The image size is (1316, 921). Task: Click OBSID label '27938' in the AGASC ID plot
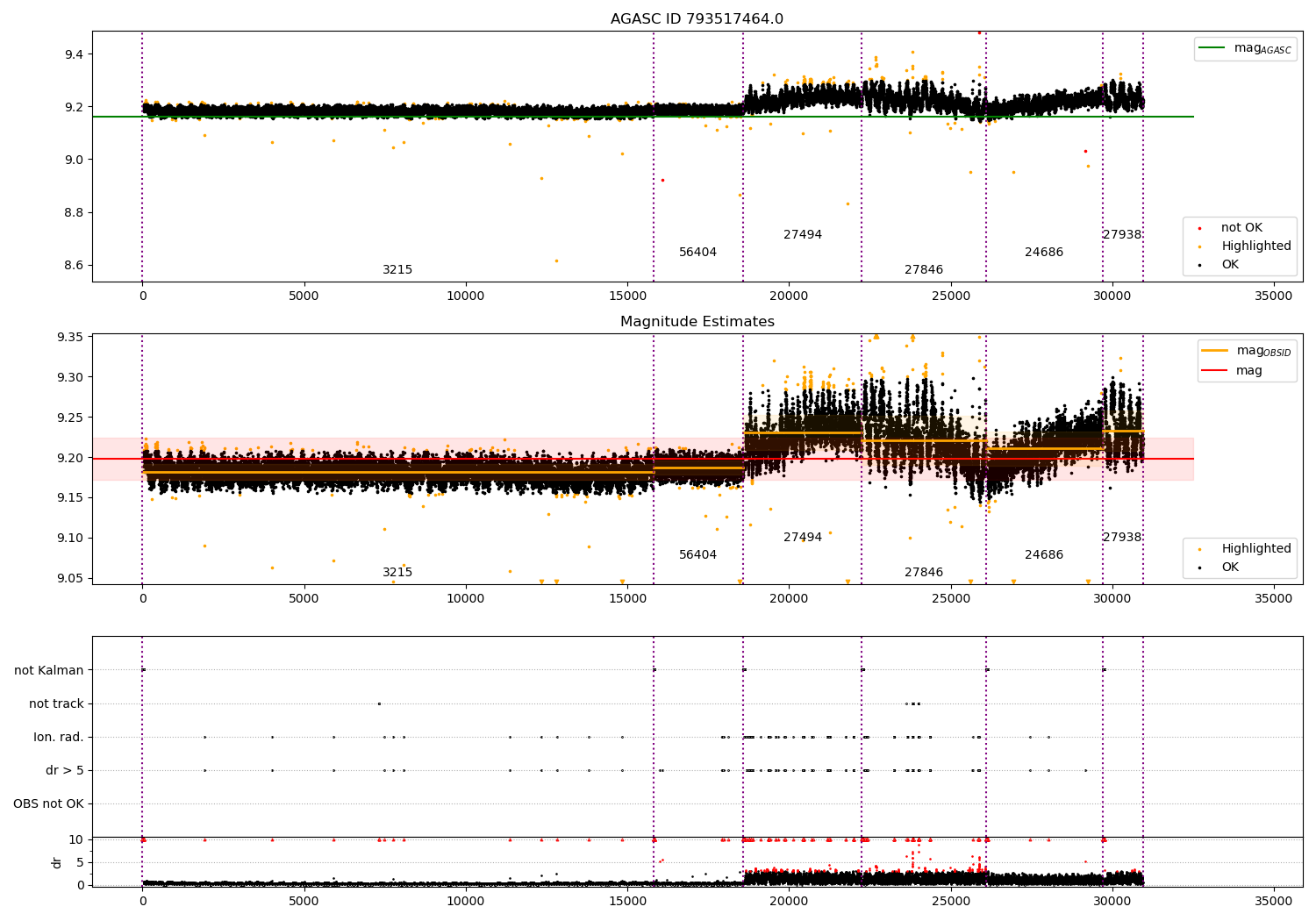click(x=1122, y=235)
